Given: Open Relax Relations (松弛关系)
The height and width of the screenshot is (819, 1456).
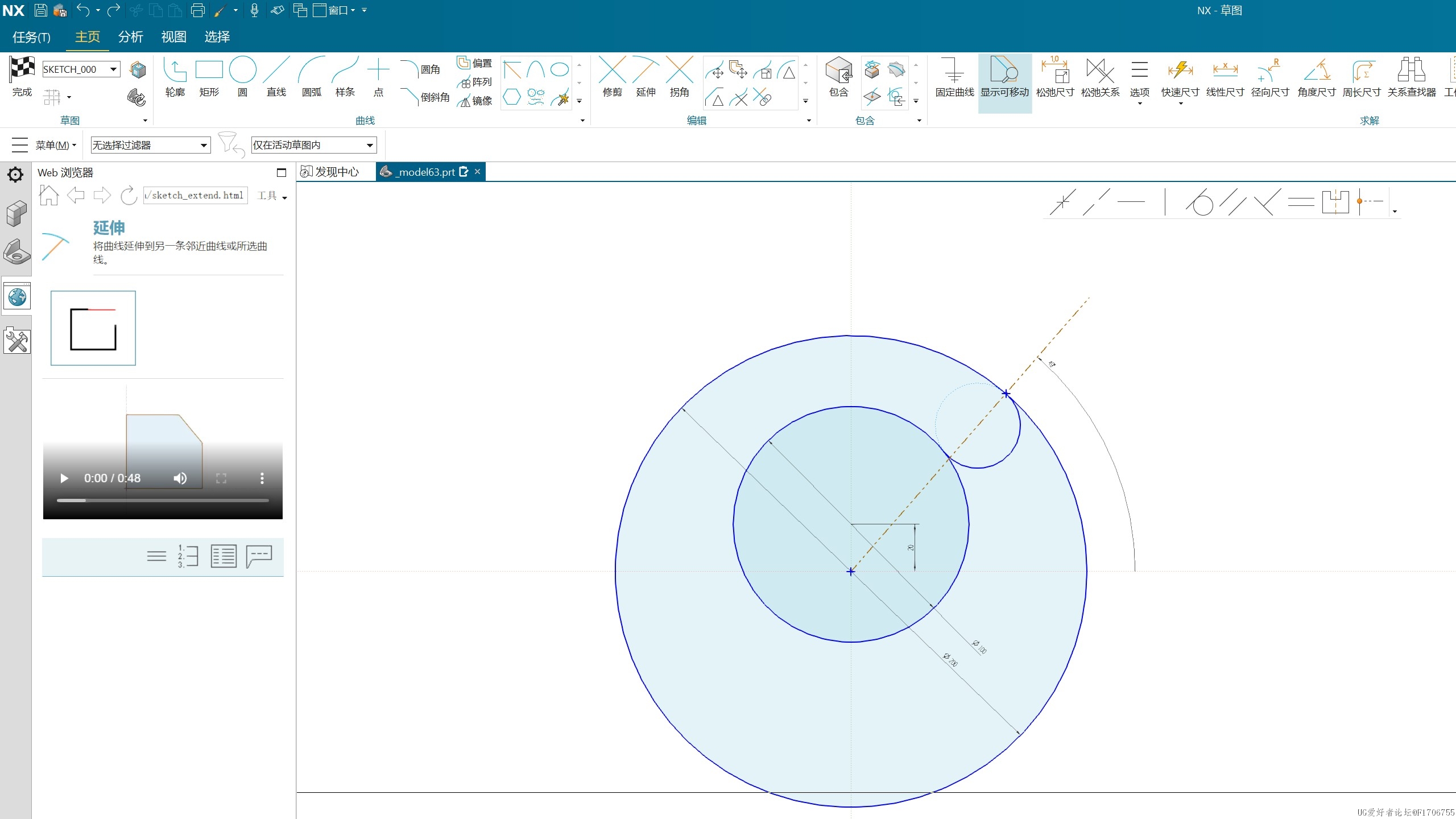Looking at the screenshot, I should tap(1100, 77).
